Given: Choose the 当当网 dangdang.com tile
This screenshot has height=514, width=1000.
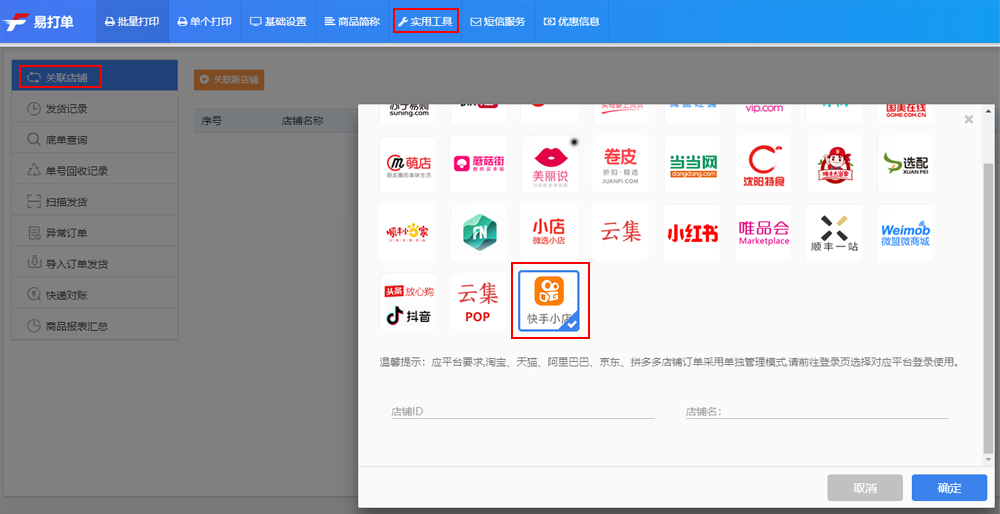Looking at the screenshot, I should click(x=693, y=164).
